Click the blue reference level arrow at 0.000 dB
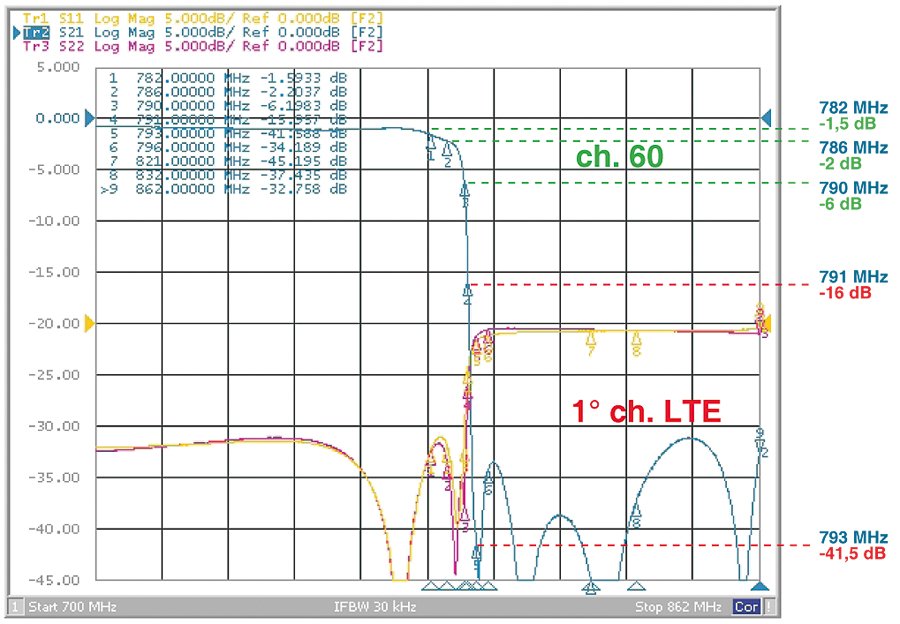This screenshot has width=900, height=624. point(89,119)
